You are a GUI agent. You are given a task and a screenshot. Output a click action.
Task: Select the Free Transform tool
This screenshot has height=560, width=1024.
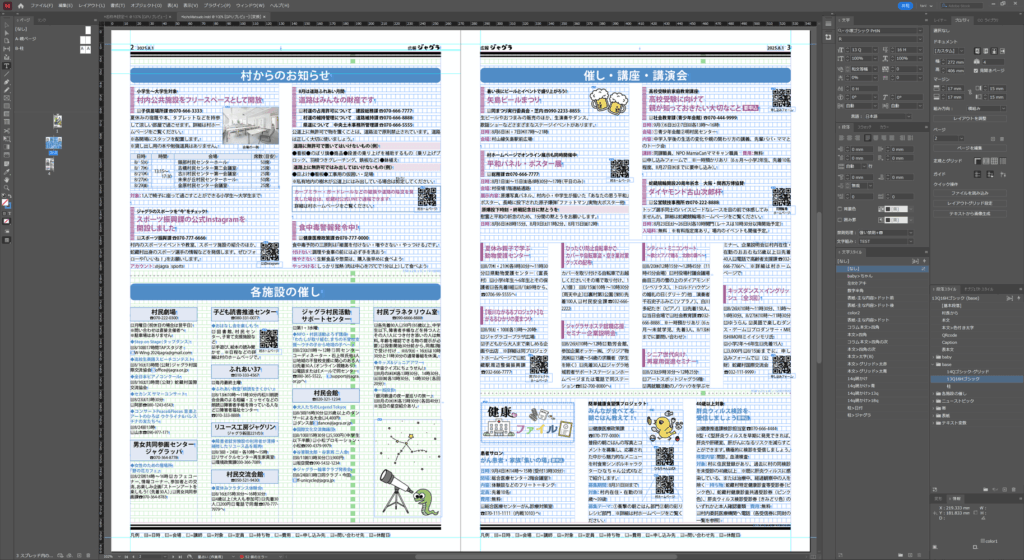[x=7, y=139]
